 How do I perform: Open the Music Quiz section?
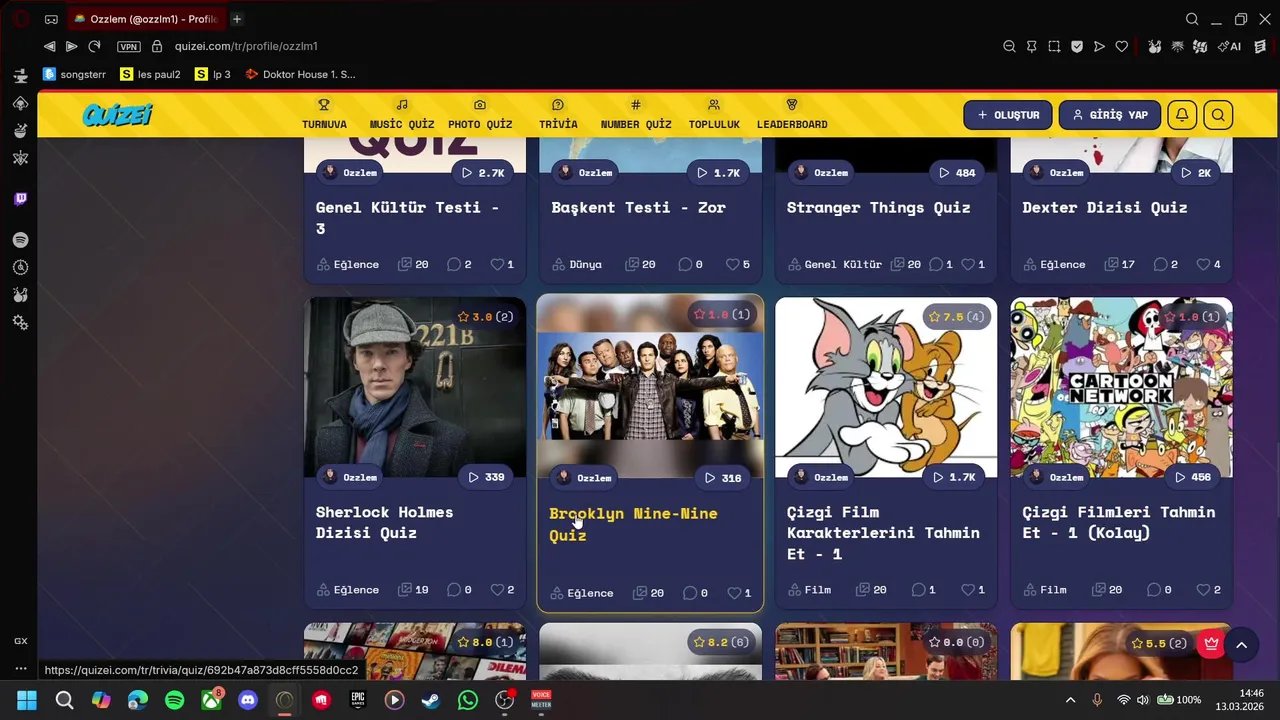401,114
